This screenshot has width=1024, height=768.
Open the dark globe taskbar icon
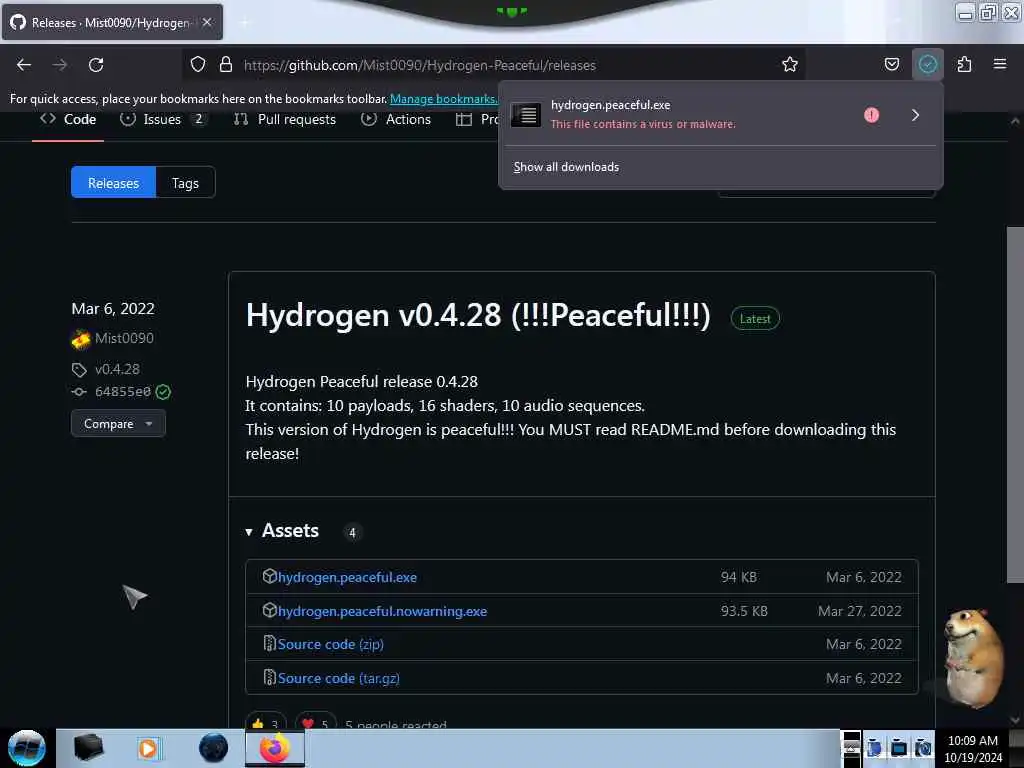[213, 748]
